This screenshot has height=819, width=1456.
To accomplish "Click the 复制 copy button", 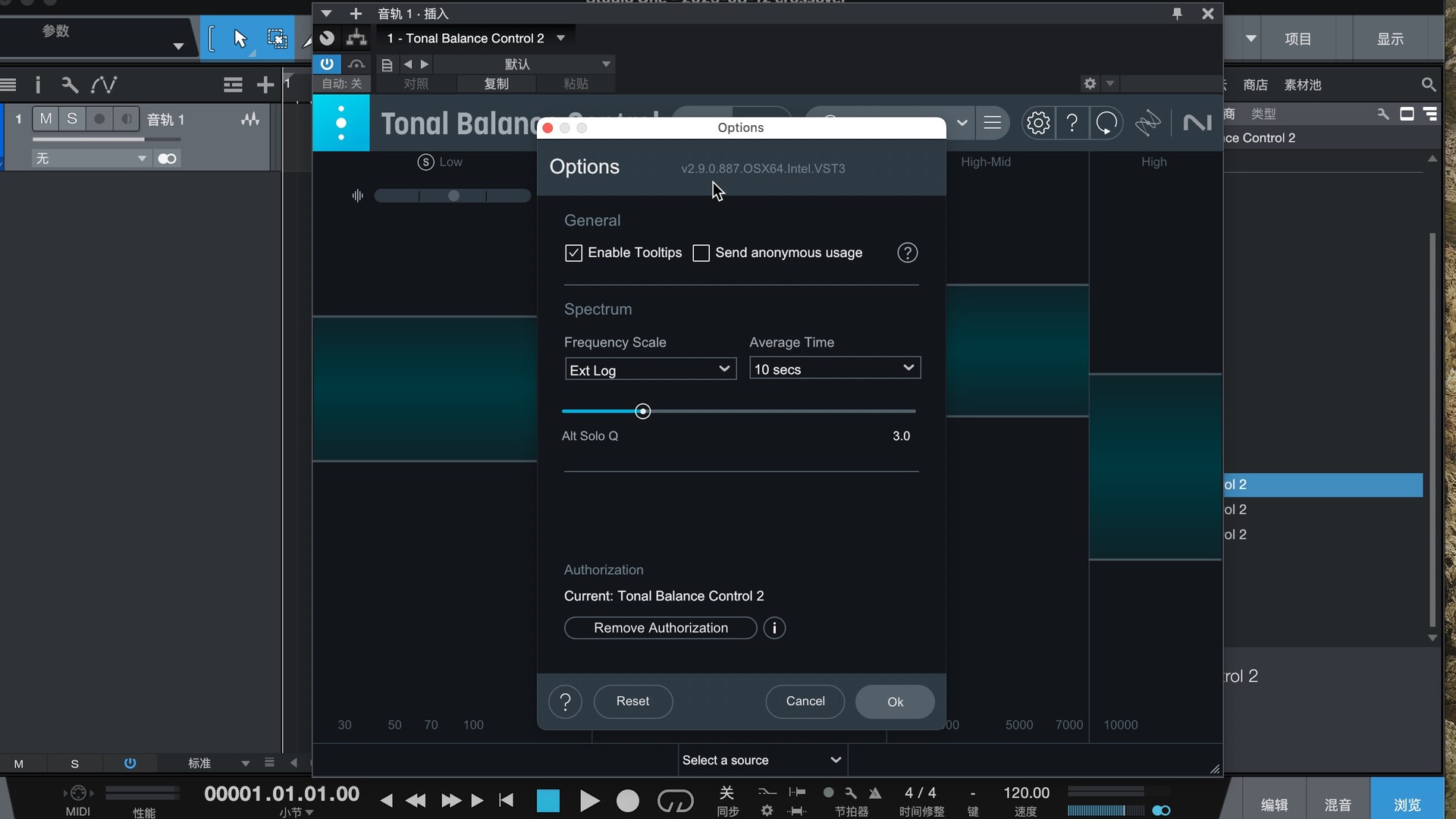I will pyautogui.click(x=496, y=83).
